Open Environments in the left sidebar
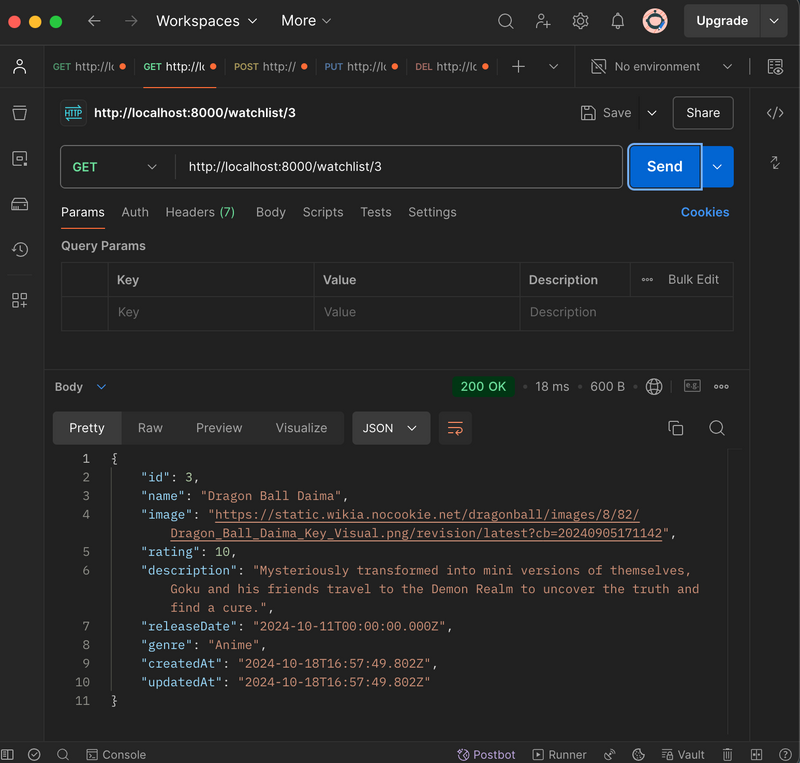This screenshot has width=800, height=763. point(19,159)
